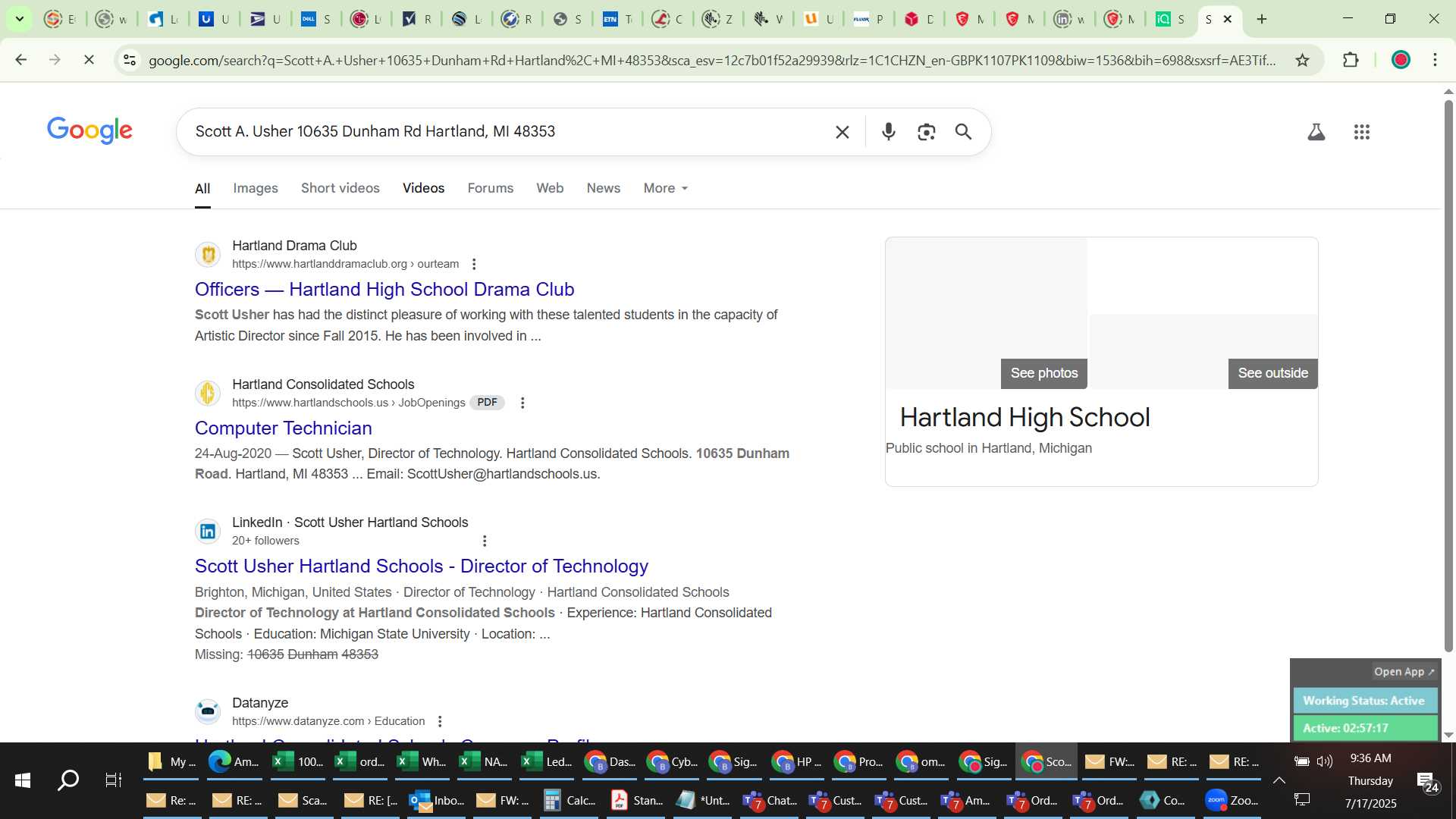
Task: Open the notification center
Action: 1428,782
